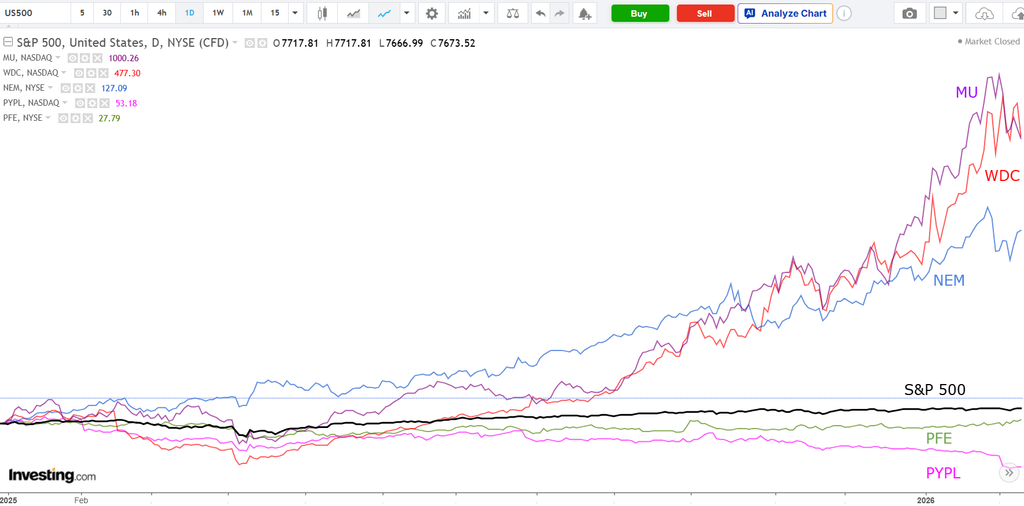Remove PYPL series with X icon
This screenshot has width=1024, height=506.
pyautogui.click(x=104, y=103)
